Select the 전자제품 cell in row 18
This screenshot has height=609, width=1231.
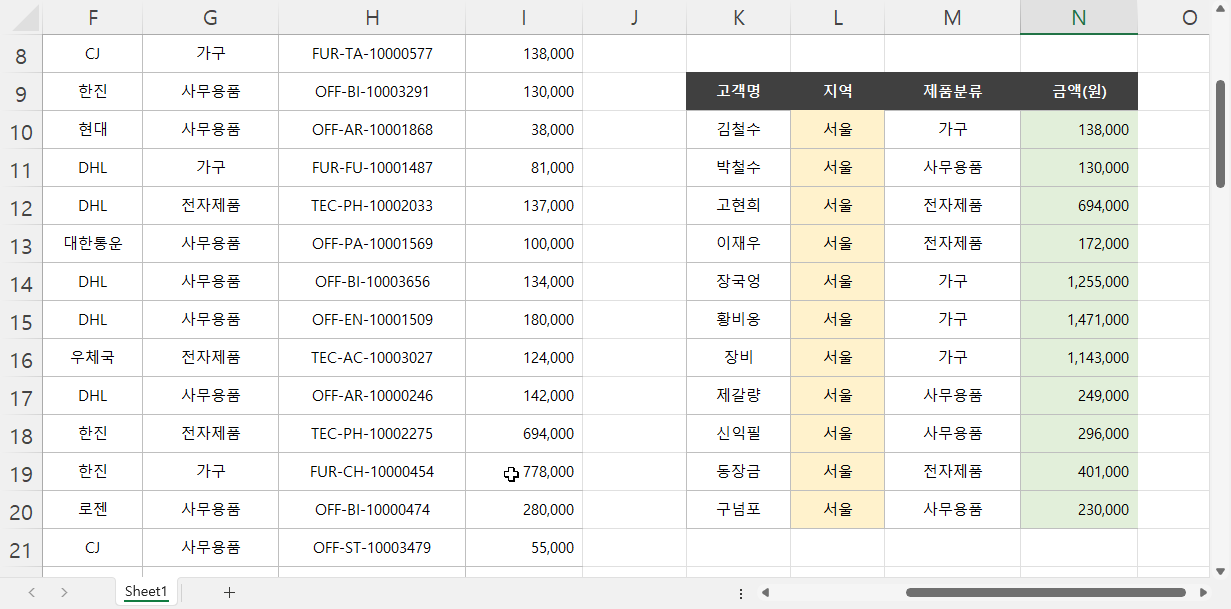click(210, 434)
